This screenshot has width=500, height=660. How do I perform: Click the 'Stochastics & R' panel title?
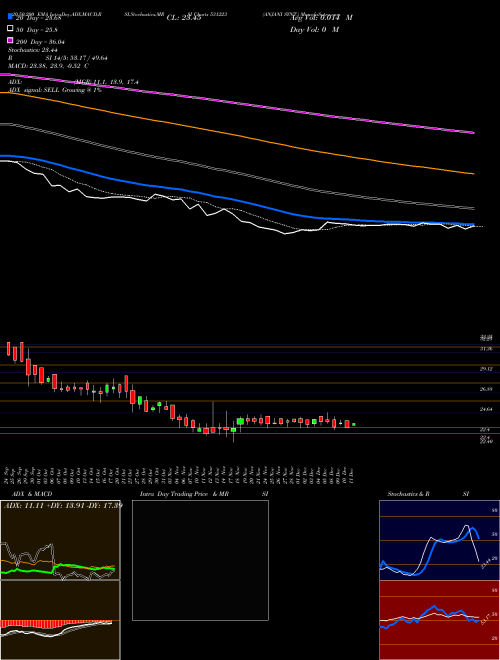tap(409, 494)
